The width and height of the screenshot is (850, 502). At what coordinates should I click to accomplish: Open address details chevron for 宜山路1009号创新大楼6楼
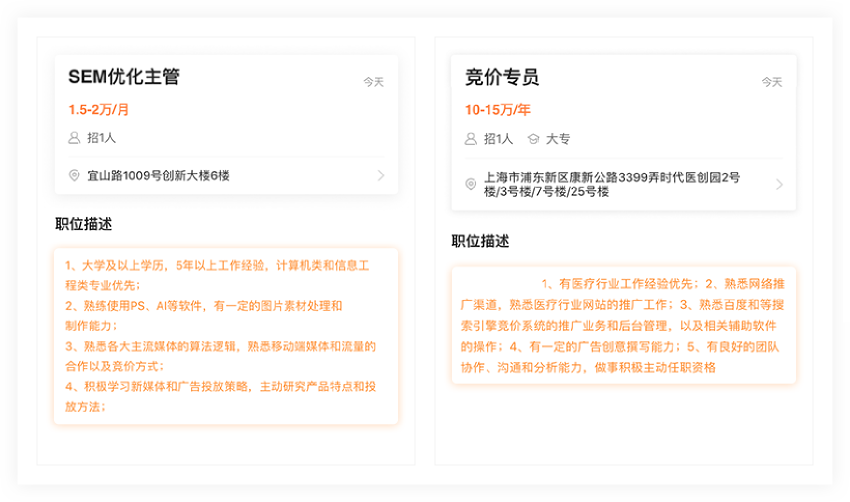point(381,175)
